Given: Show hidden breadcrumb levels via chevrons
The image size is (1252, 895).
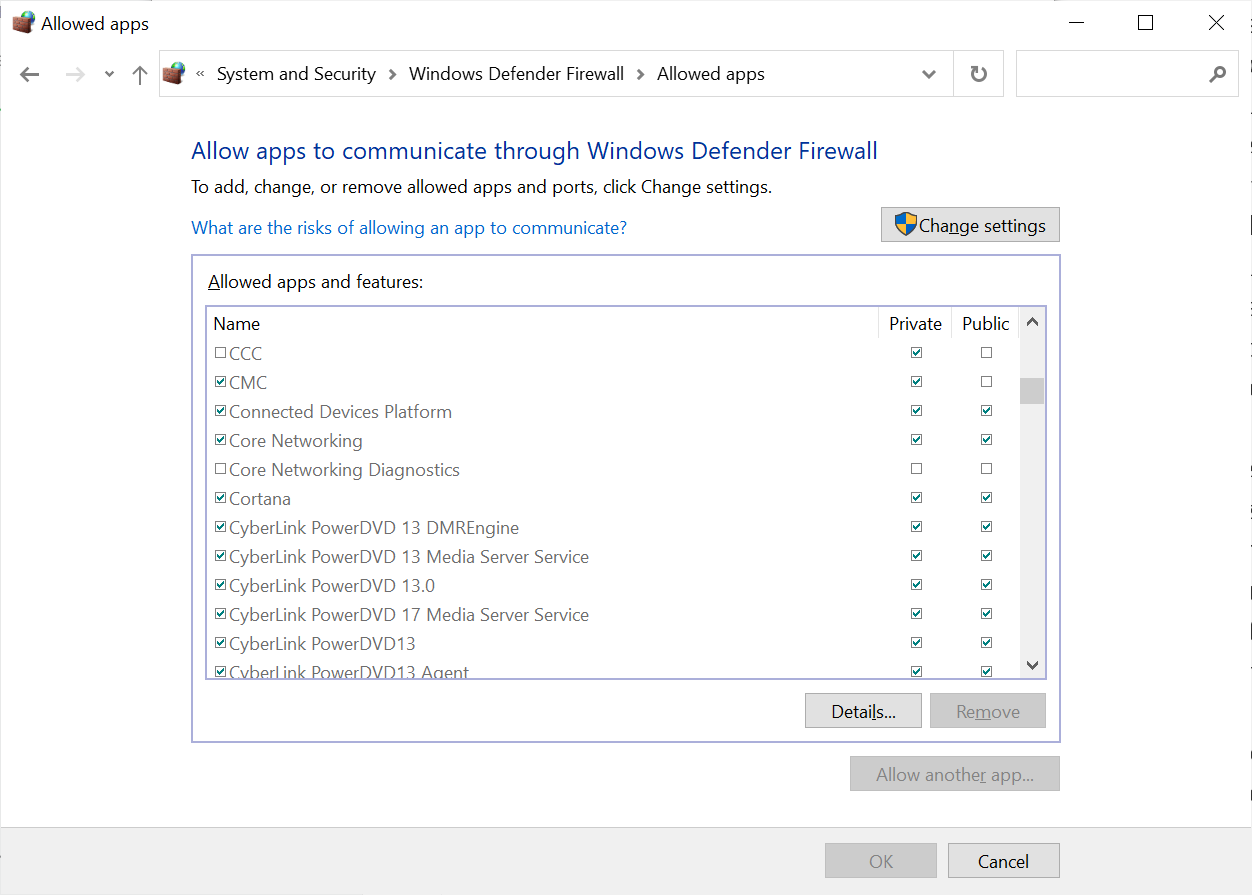Looking at the screenshot, I should [200, 74].
